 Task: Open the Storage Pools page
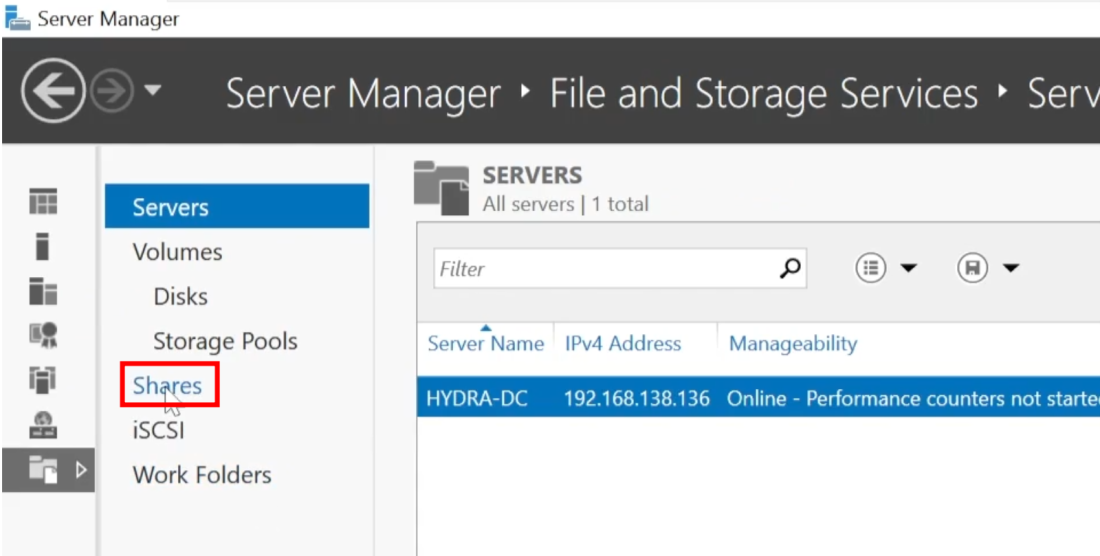[x=225, y=341]
